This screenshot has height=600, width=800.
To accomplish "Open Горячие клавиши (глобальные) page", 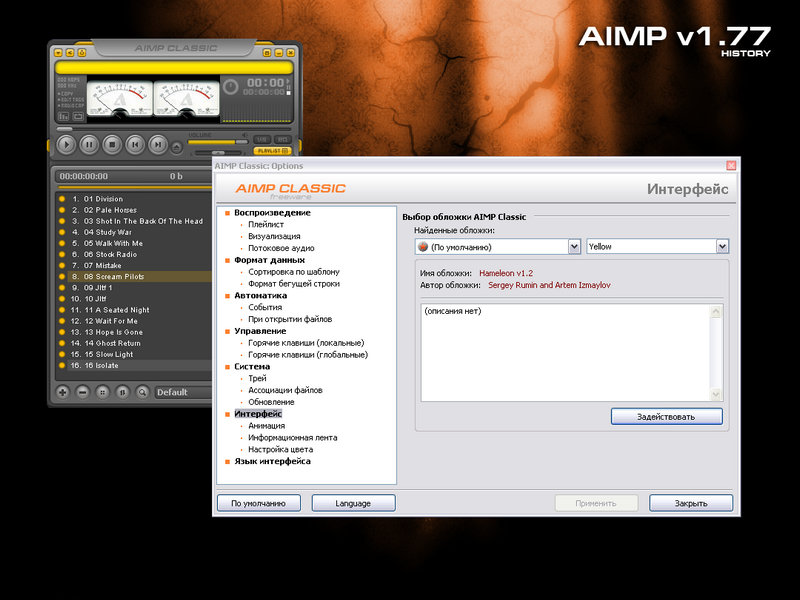I will (x=308, y=355).
